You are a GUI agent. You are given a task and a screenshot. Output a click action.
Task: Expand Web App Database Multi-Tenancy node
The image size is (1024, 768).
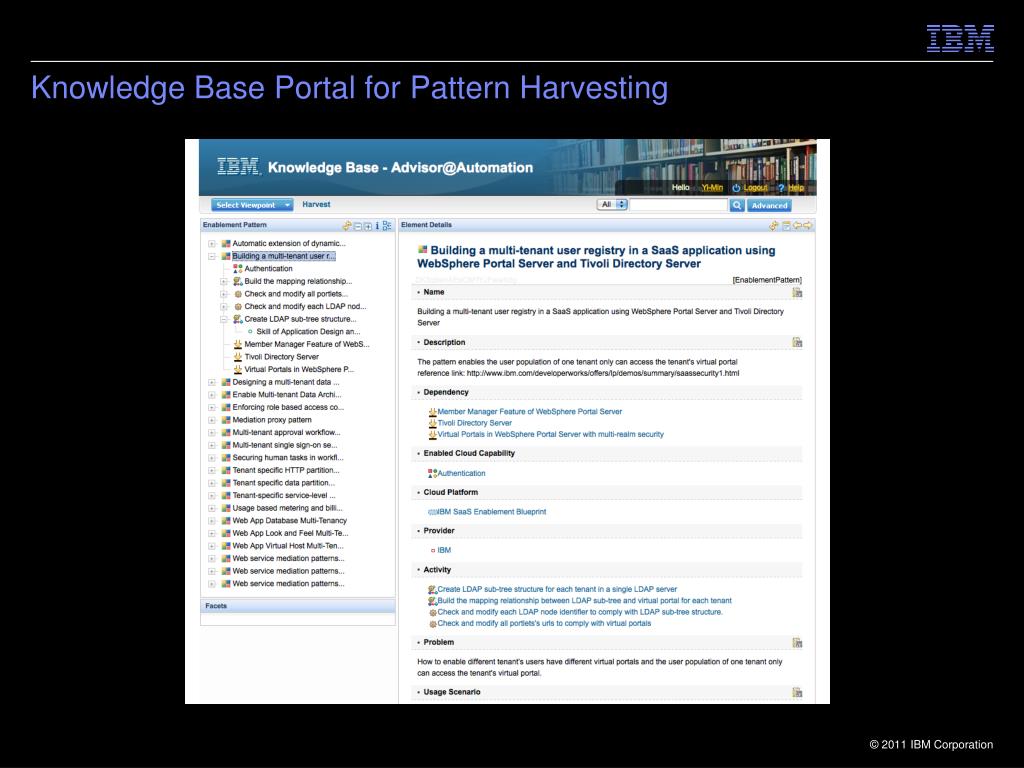click(x=212, y=521)
